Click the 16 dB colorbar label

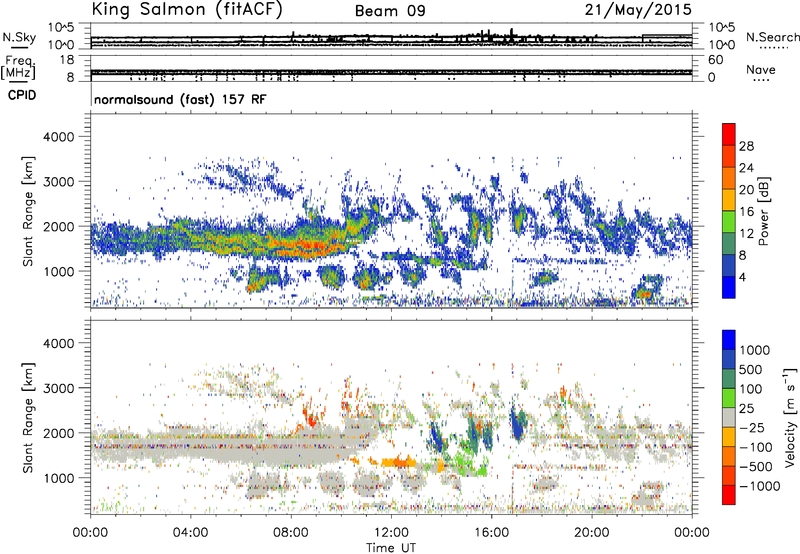coord(746,212)
